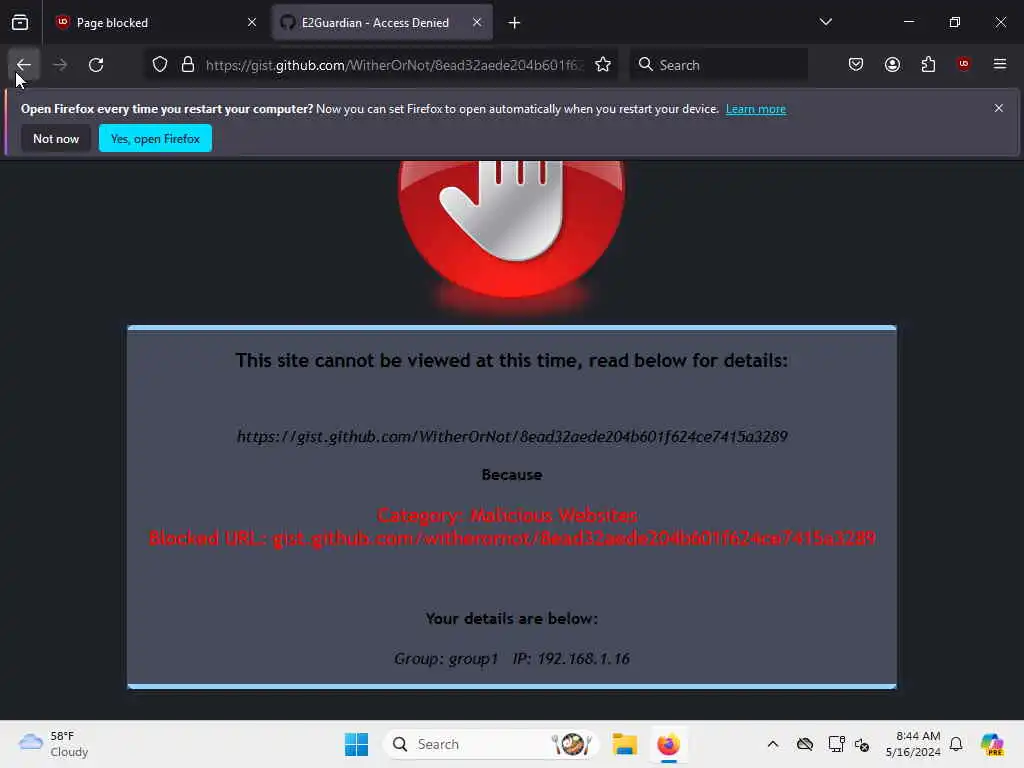Open File Explorer from the taskbar

tap(624, 744)
